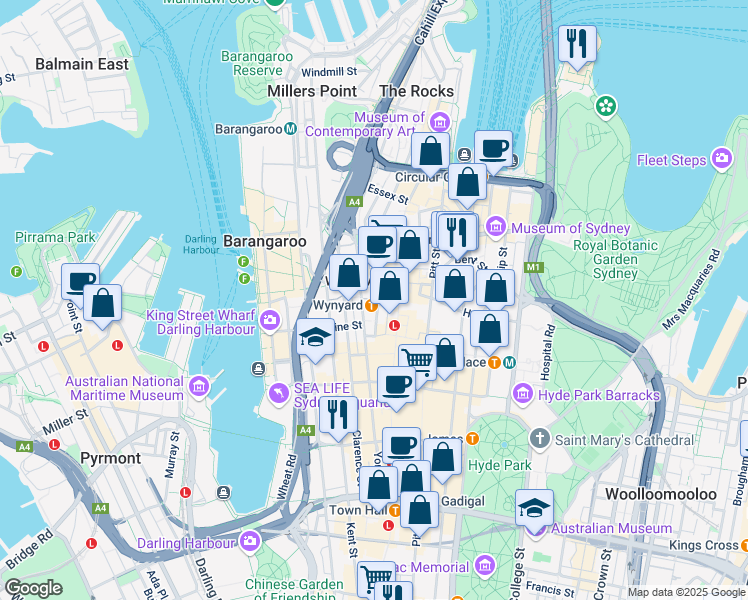Open the cafe marker in Pyrmont near Pirrama Park
The image size is (748, 600).
tap(80, 281)
